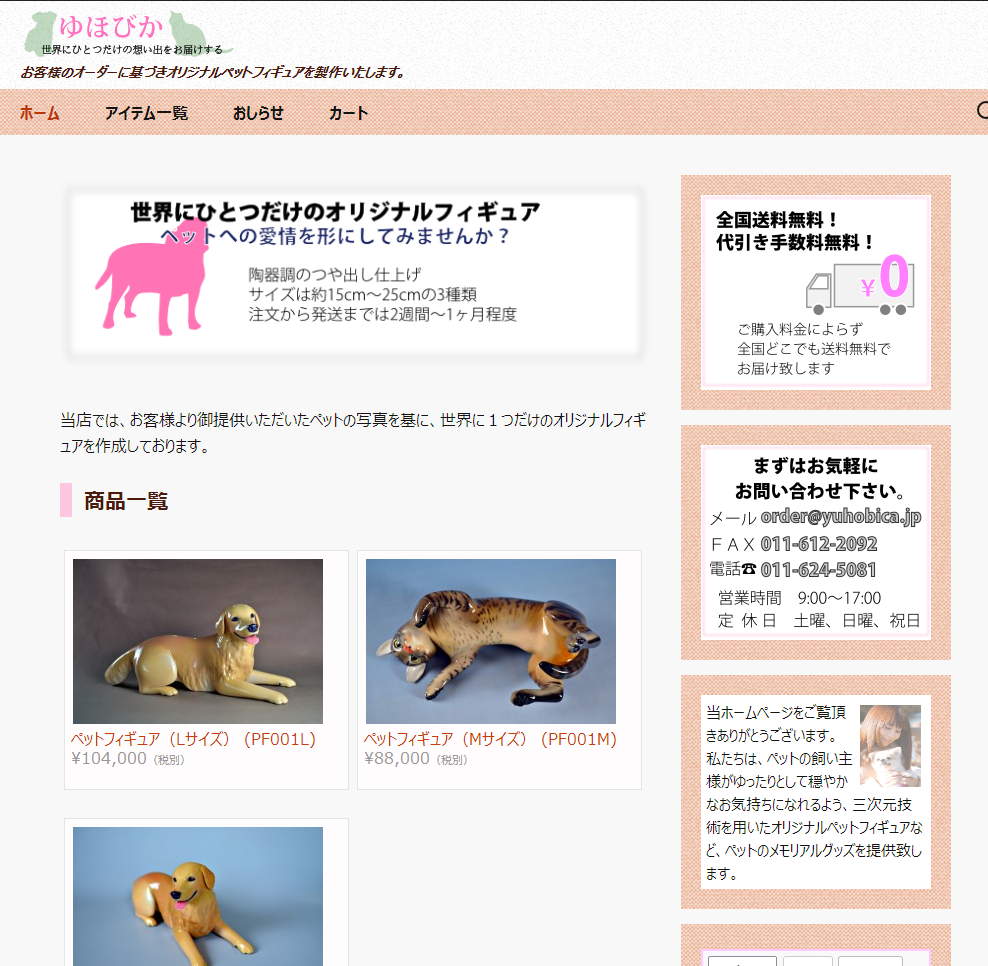Click the L-size golden retriever figure image

point(198,641)
